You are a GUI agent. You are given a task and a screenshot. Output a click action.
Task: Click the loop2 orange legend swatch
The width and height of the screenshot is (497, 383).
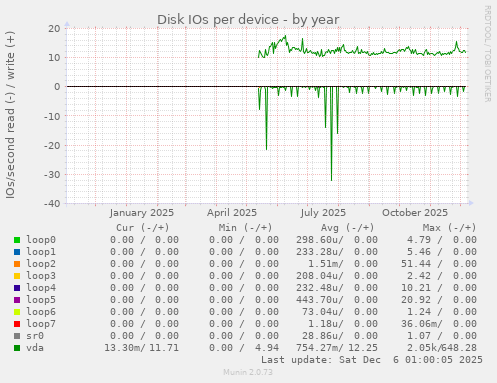[17, 264]
